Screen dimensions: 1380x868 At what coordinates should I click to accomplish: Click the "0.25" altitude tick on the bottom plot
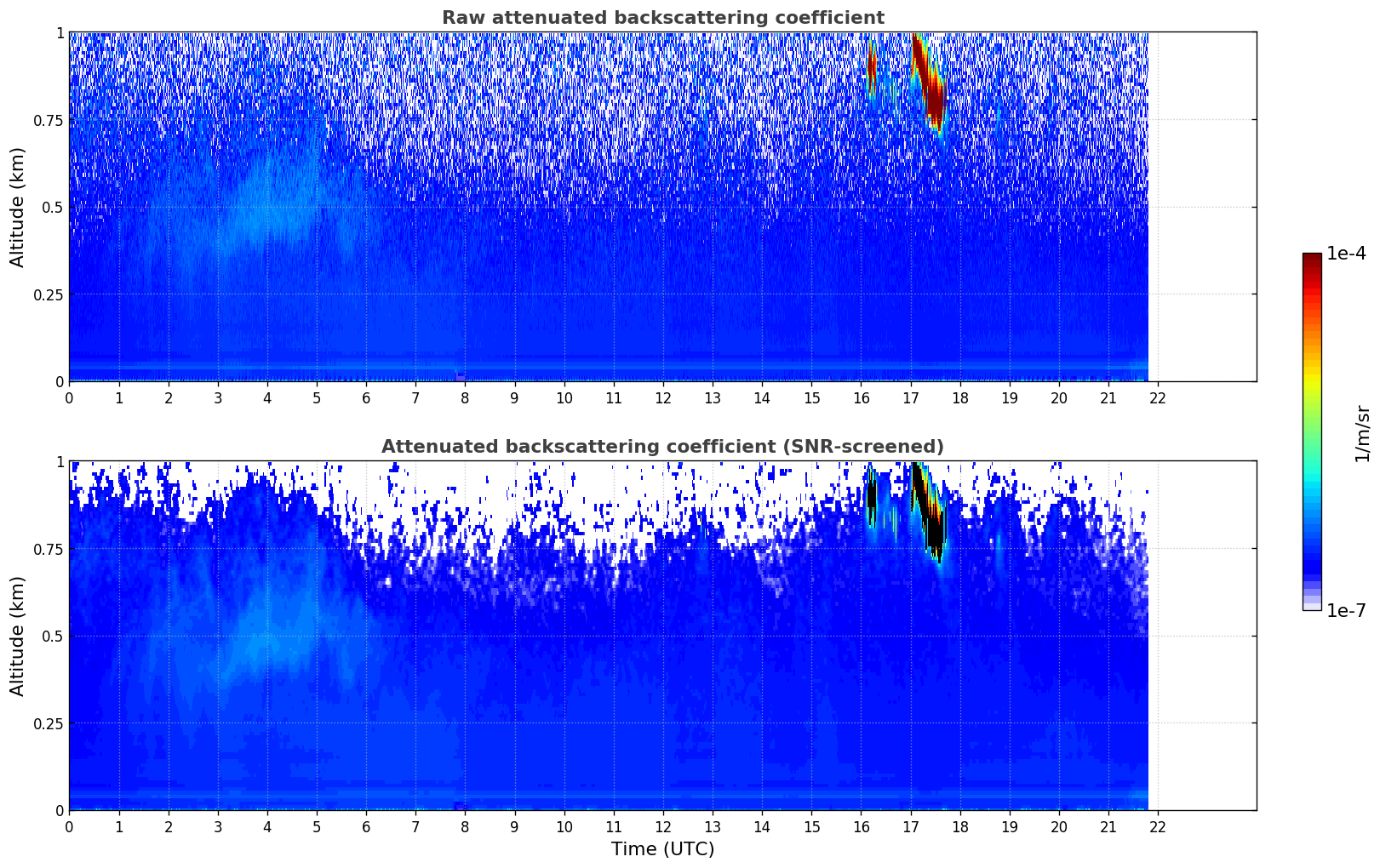(49, 723)
